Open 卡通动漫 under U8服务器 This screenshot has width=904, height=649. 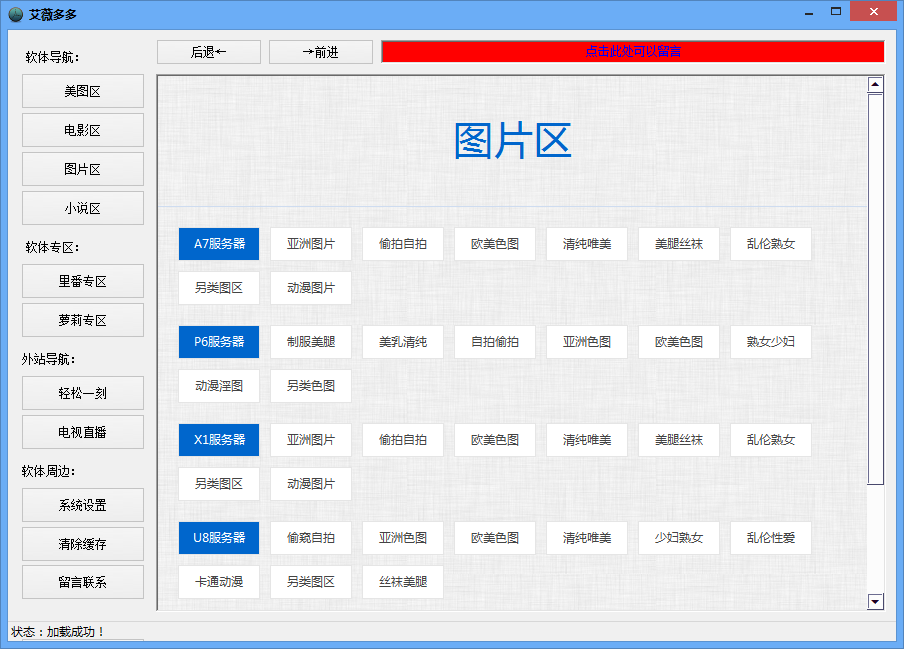coord(219,582)
